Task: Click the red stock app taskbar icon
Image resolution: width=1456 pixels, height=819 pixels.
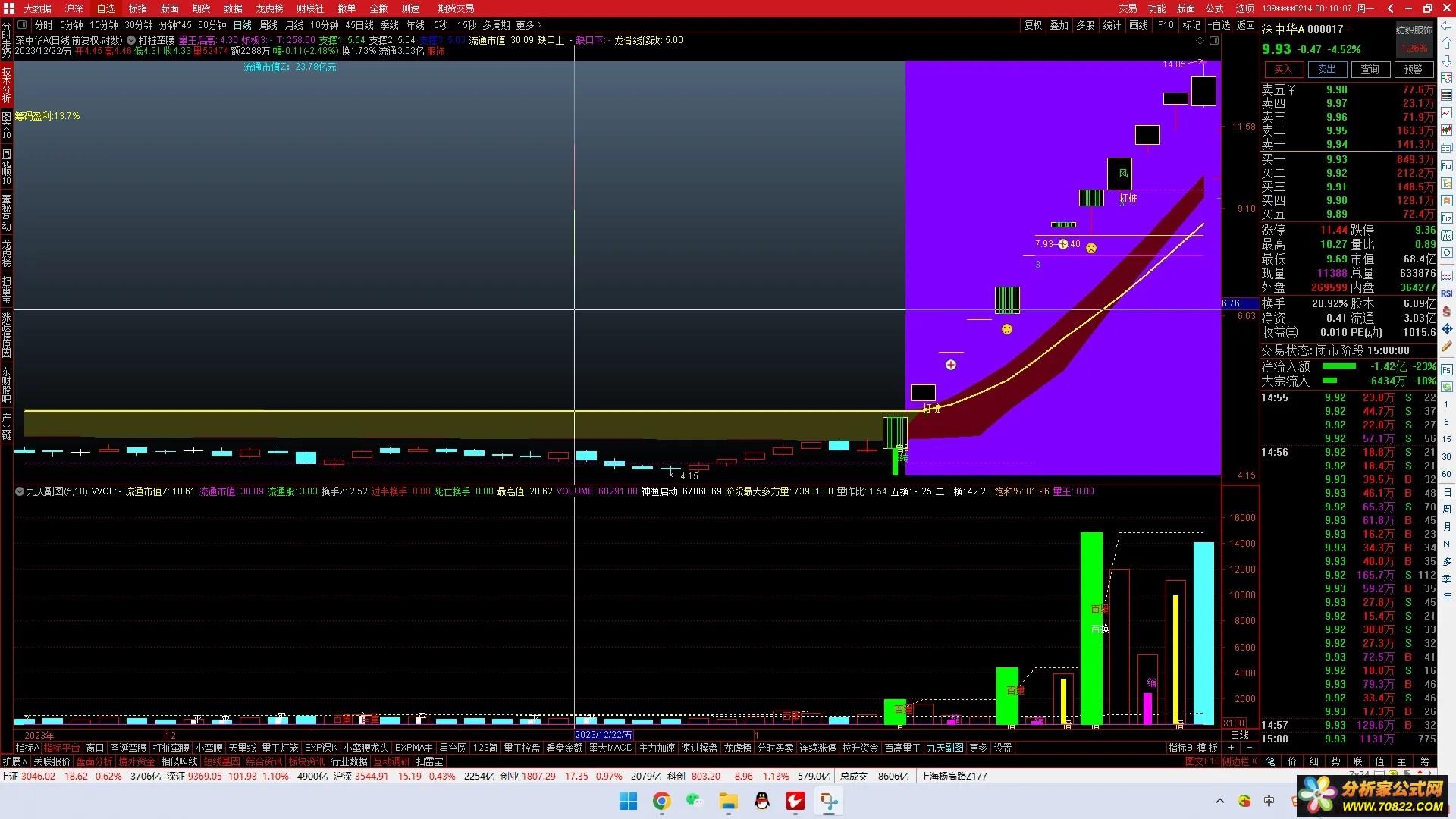Action: (795, 801)
